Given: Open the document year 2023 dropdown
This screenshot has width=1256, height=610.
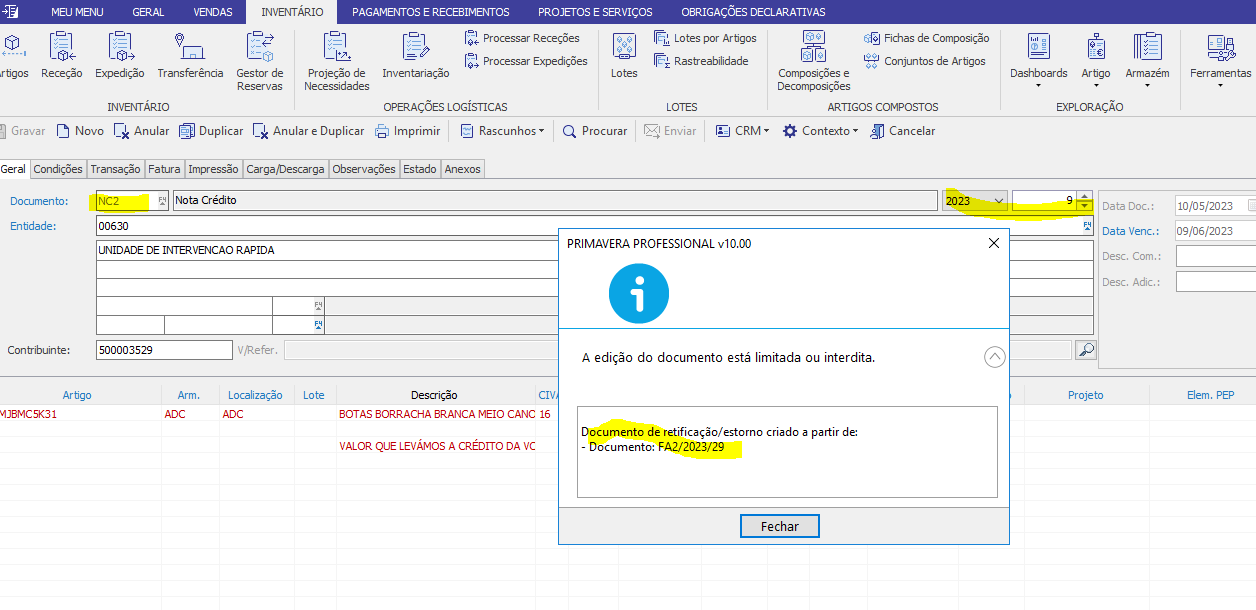Looking at the screenshot, I should click(998, 201).
